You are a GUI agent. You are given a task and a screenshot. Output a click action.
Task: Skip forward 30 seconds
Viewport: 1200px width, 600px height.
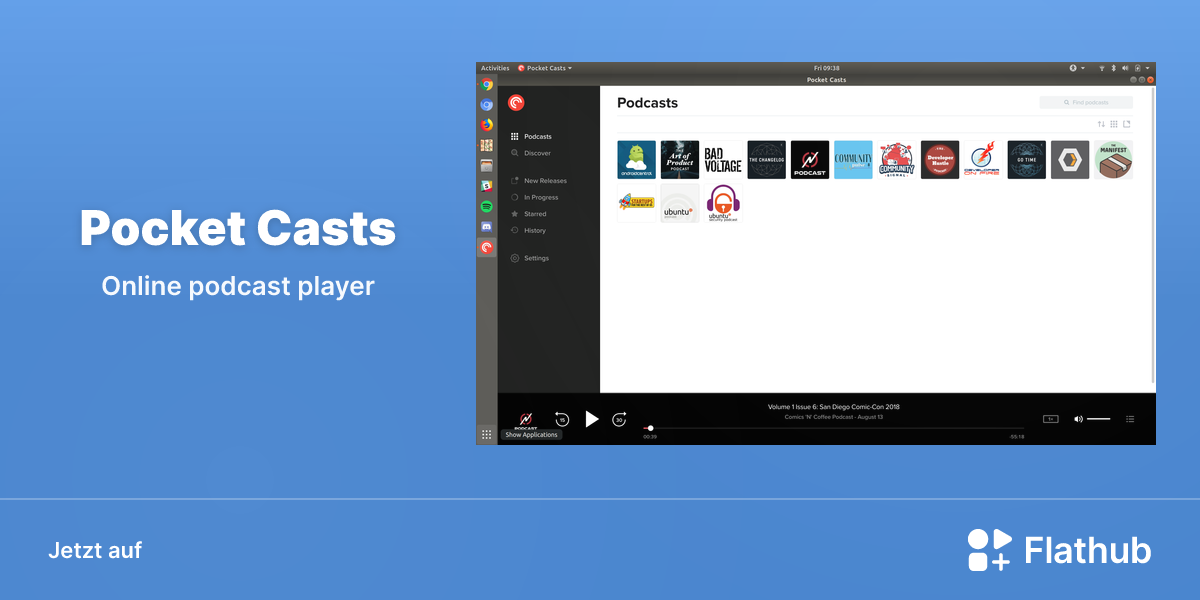point(619,420)
